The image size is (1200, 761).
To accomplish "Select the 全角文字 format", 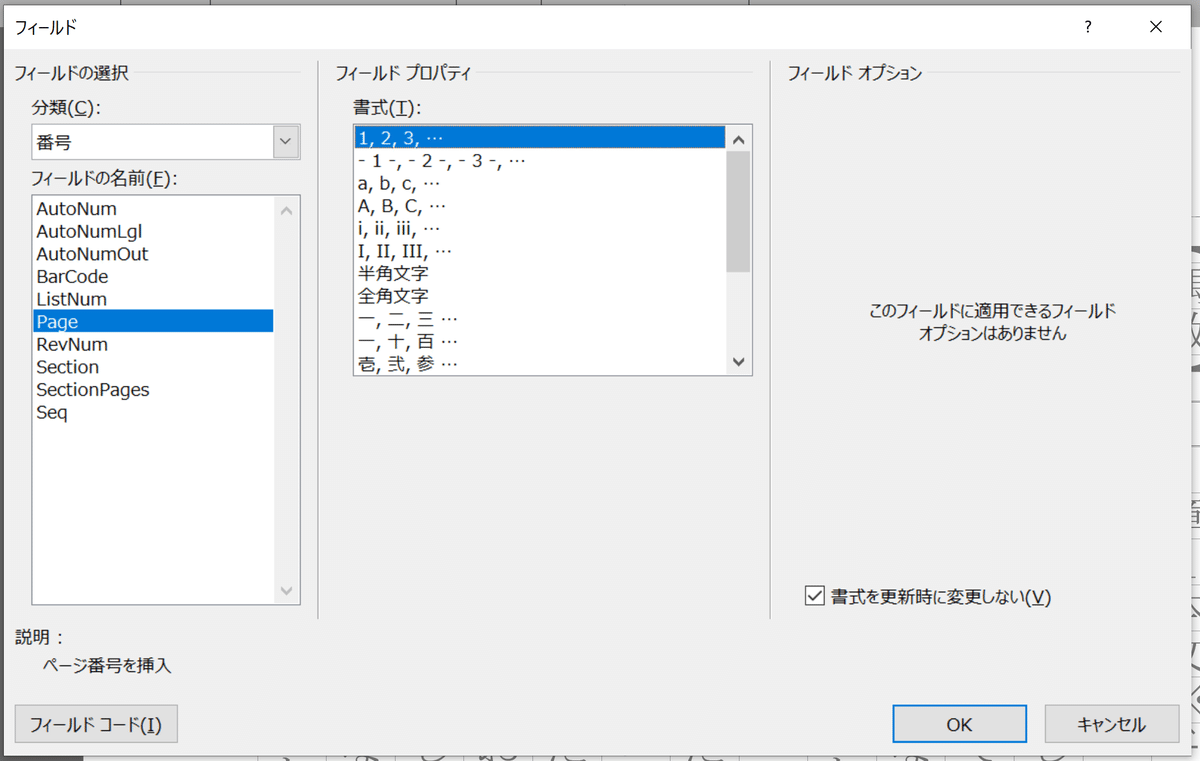I will [x=540, y=296].
